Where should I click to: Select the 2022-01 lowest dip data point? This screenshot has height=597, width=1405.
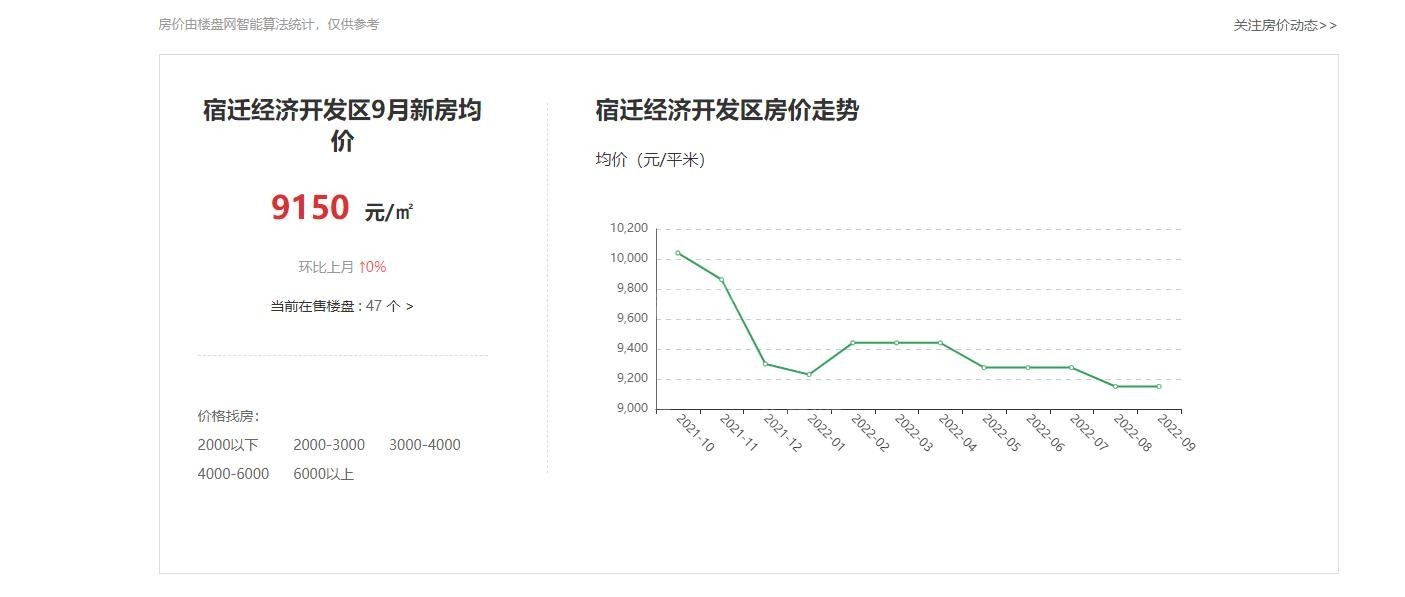point(809,374)
